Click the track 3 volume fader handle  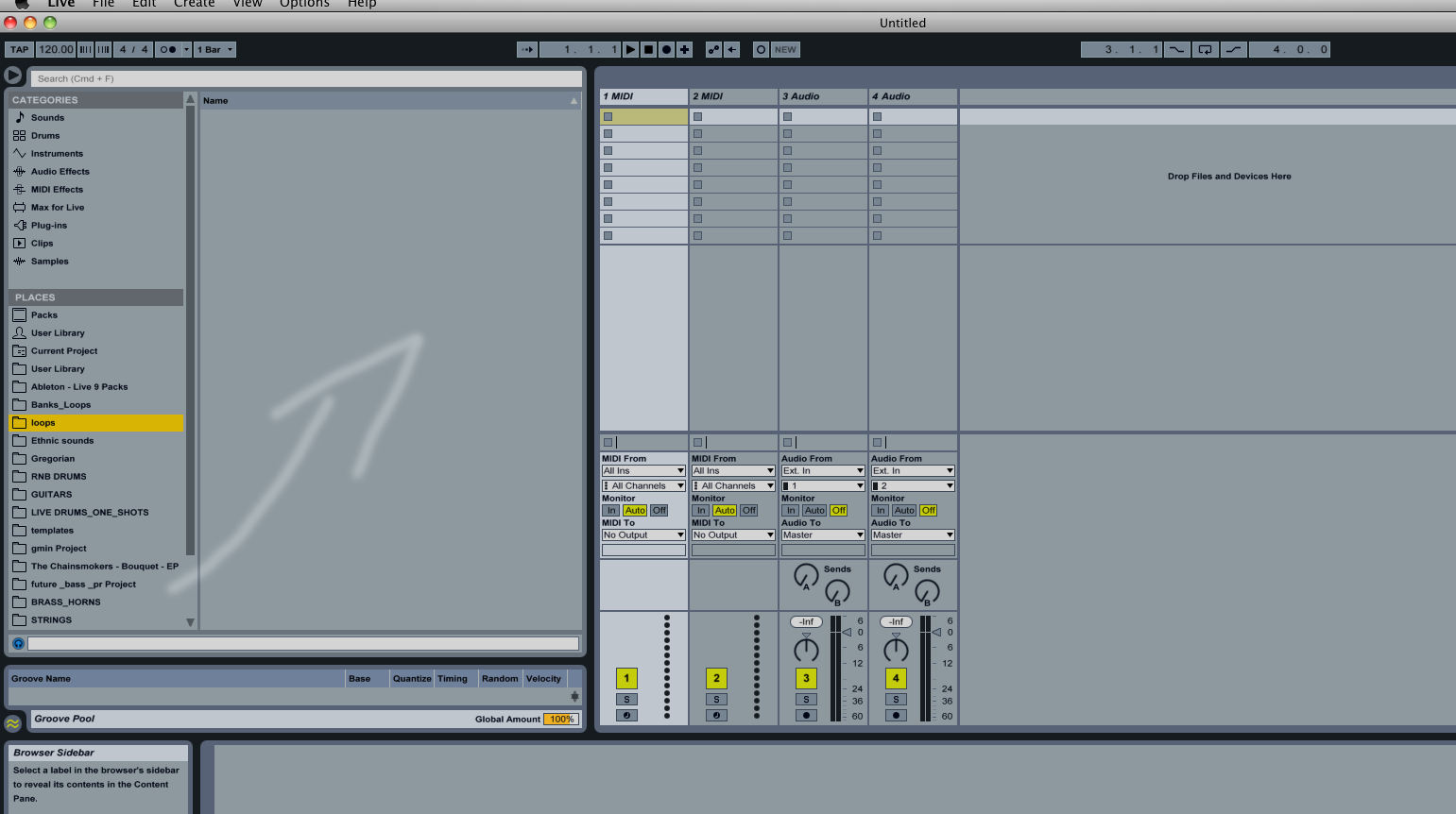(847, 633)
